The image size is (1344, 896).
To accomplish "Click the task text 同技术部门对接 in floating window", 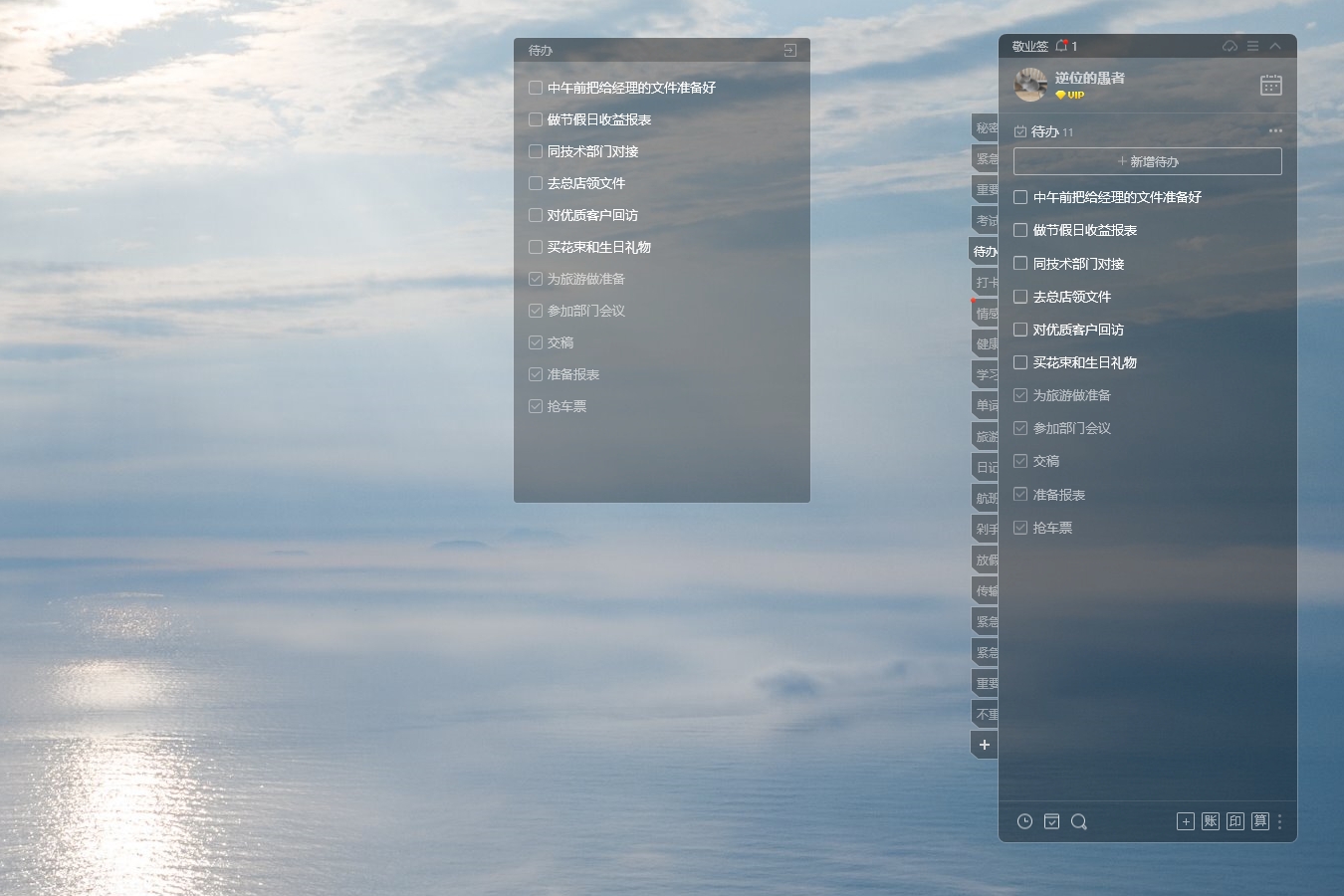I will tap(593, 151).
